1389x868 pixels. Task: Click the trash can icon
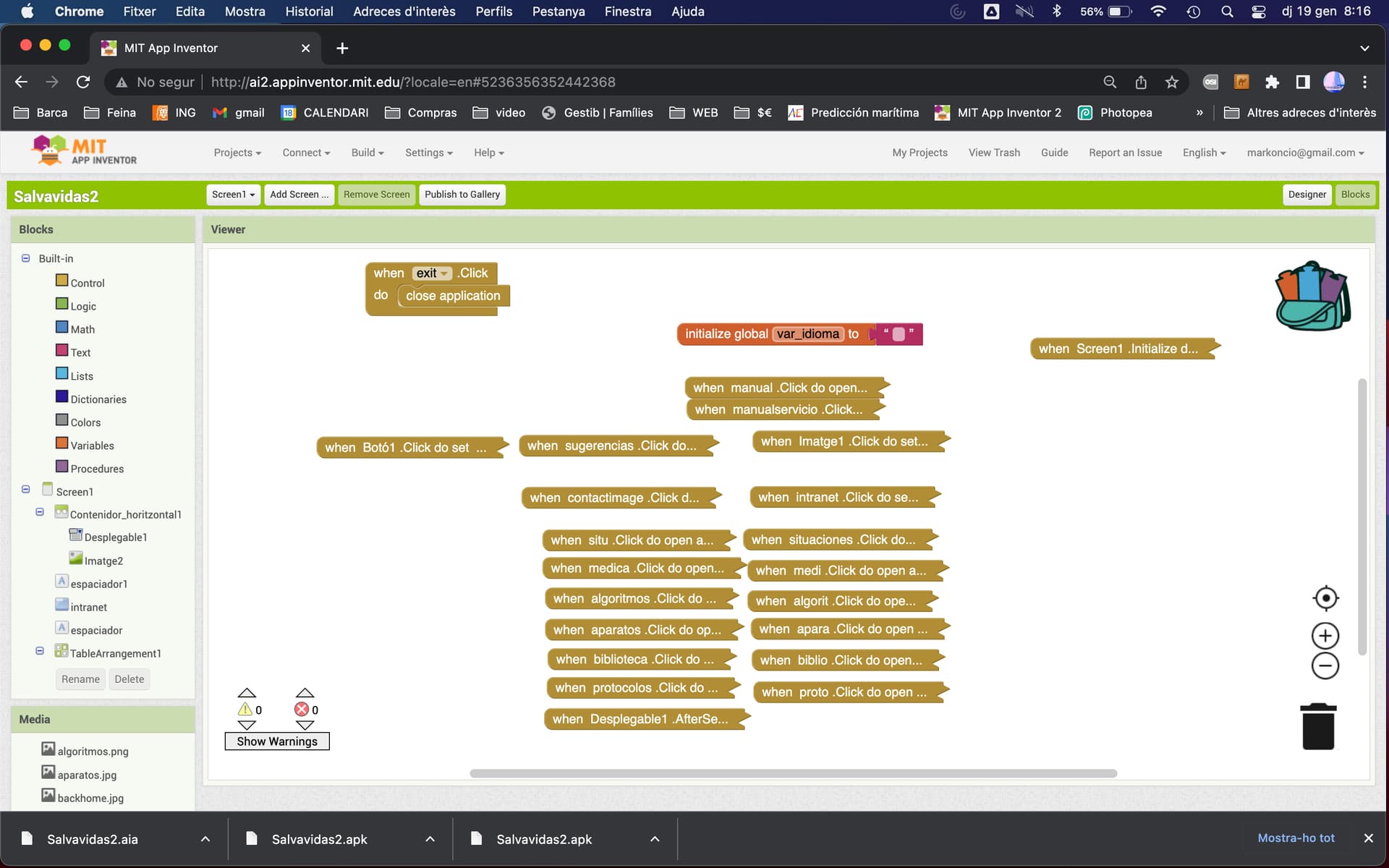1318,726
